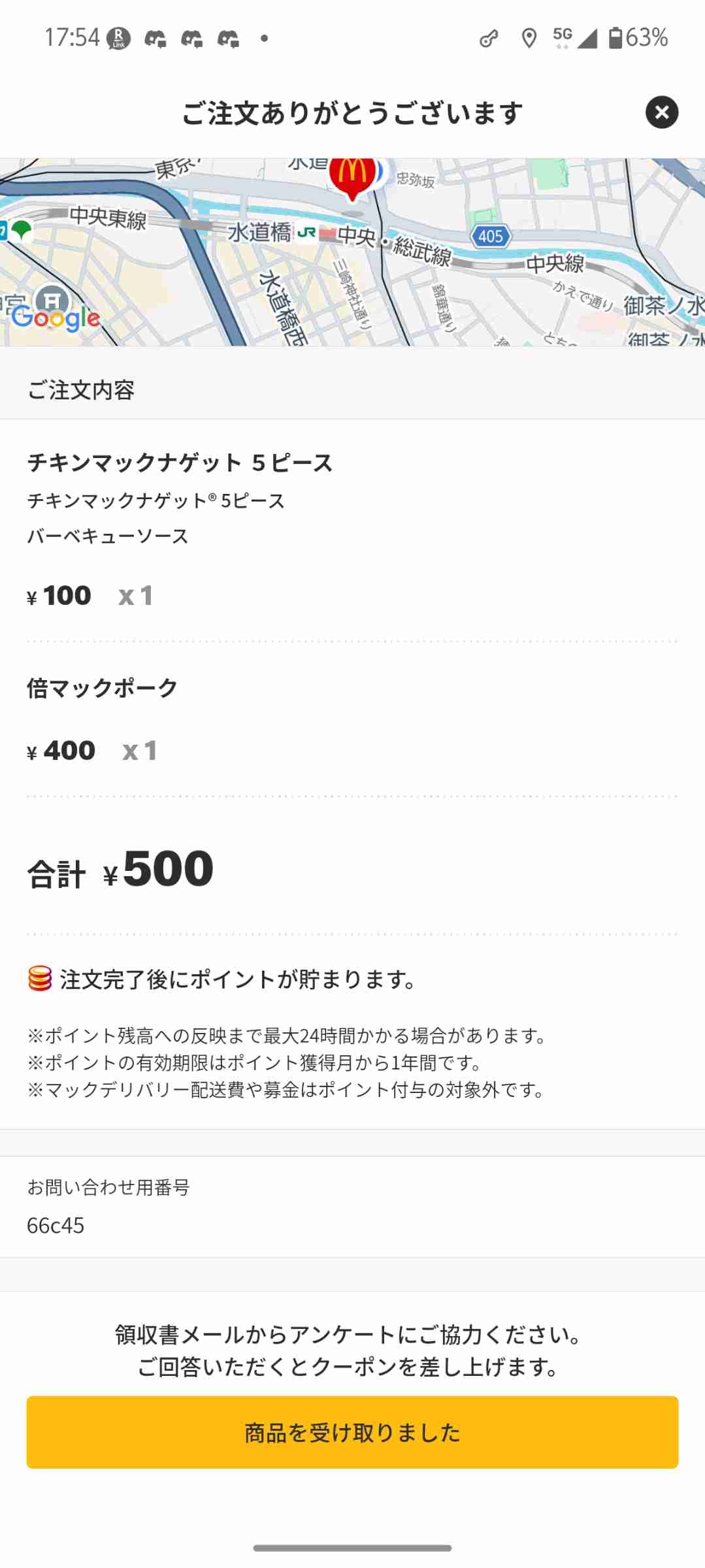Tap the JR Suidobashi station icon
Screen dimensions: 705x1568
[306, 232]
